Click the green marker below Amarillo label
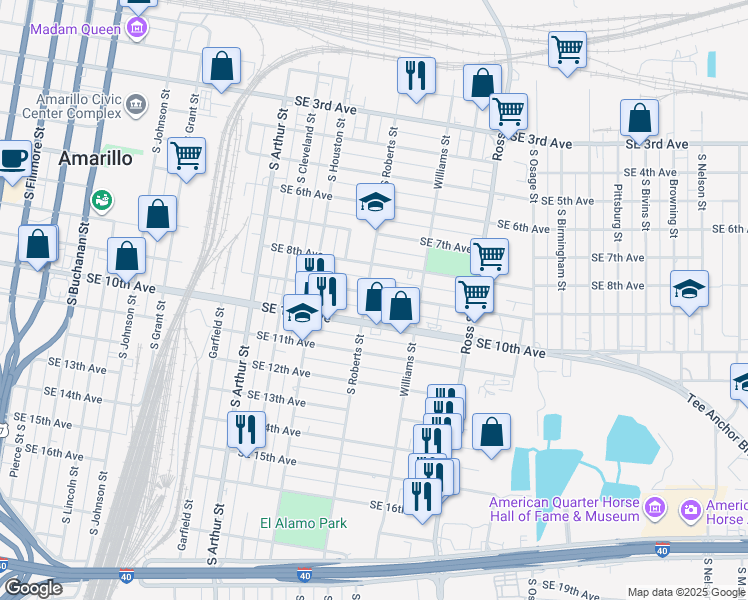748x600 pixels. 100,201
